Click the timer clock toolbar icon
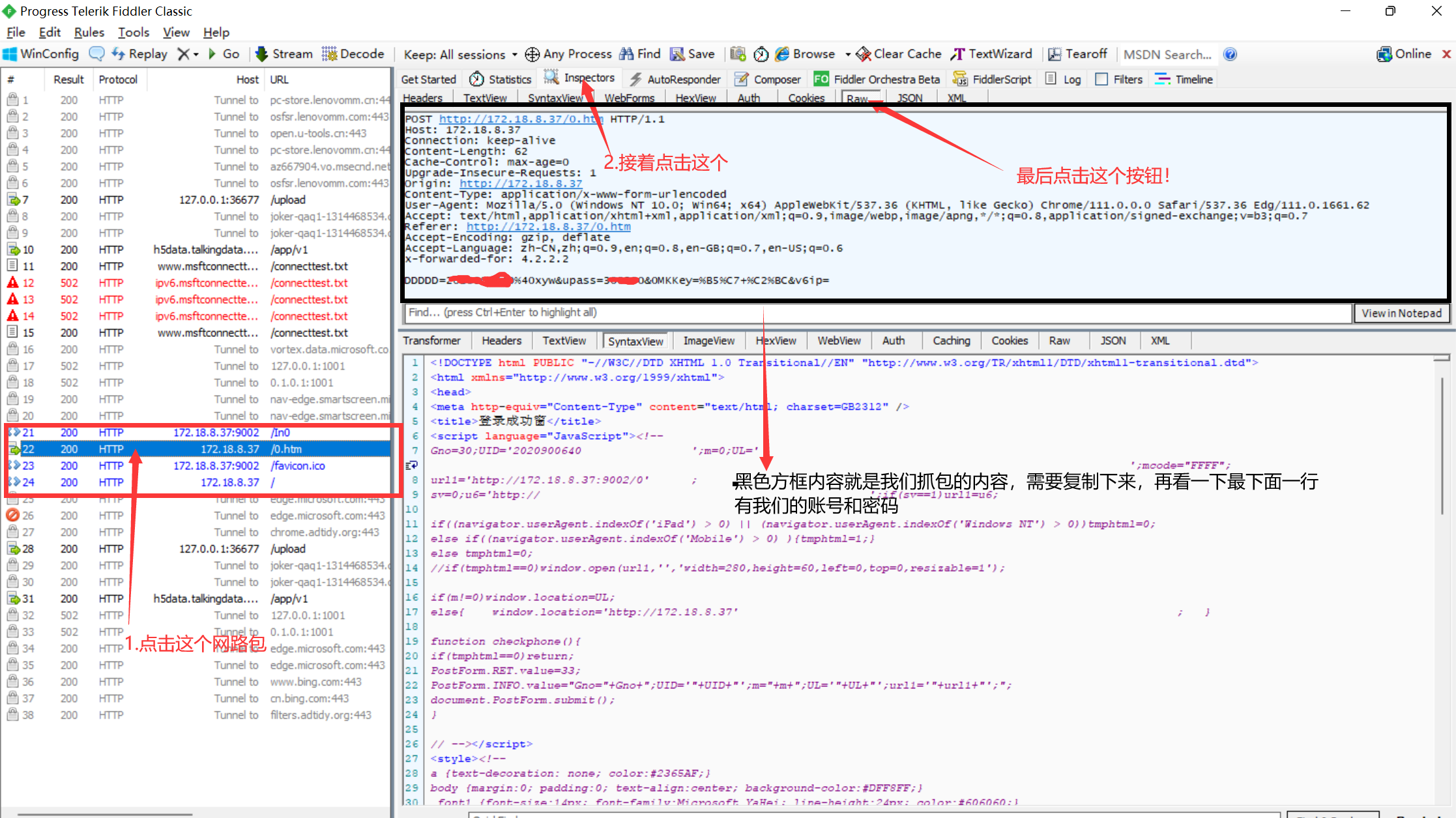Viewport: 1456px width, 818px height. click(761, 54)
